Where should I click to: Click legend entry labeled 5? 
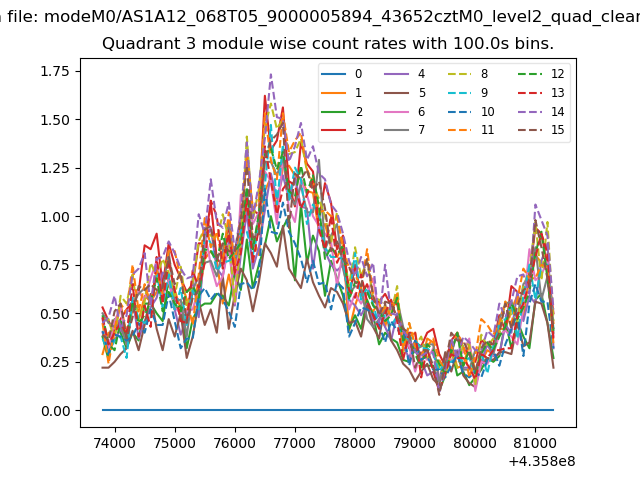(x=405, y=93)
